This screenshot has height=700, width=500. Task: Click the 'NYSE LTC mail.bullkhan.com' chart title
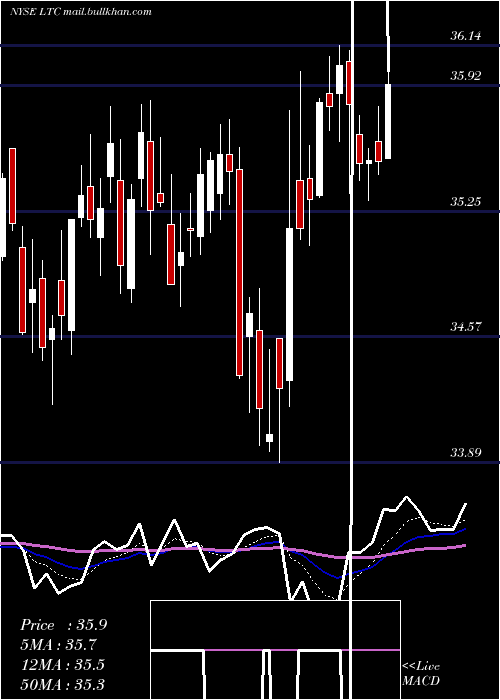(x=81, y=12)
